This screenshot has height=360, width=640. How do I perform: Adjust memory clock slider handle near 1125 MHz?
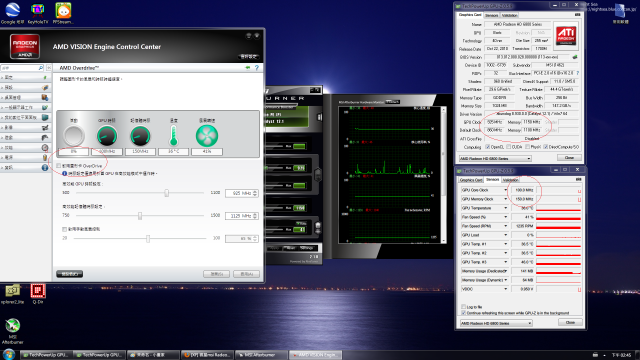(x=140, y=216)
